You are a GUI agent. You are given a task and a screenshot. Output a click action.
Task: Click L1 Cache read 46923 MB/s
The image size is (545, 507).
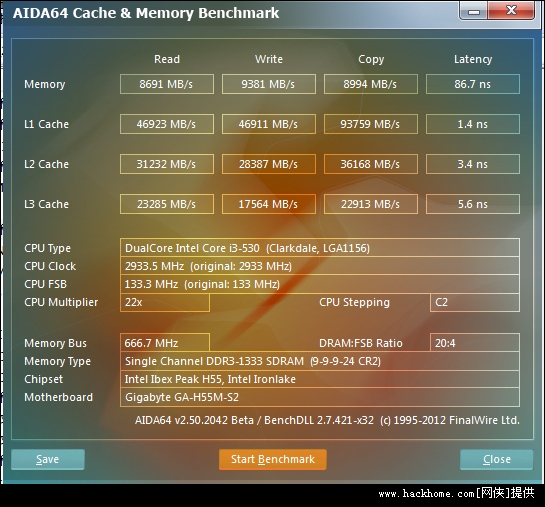(167, 124)
